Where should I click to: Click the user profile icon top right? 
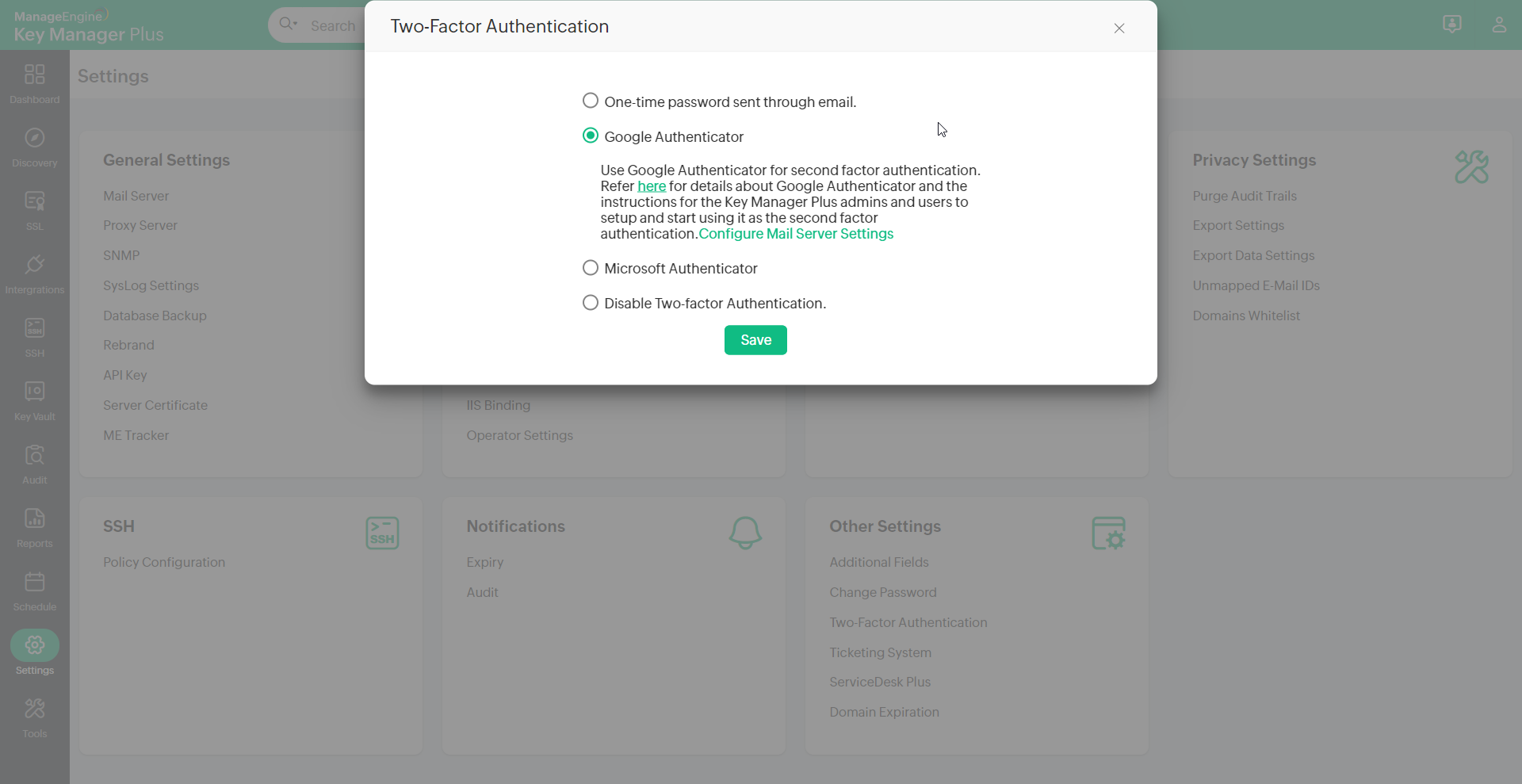(1500, 25)
